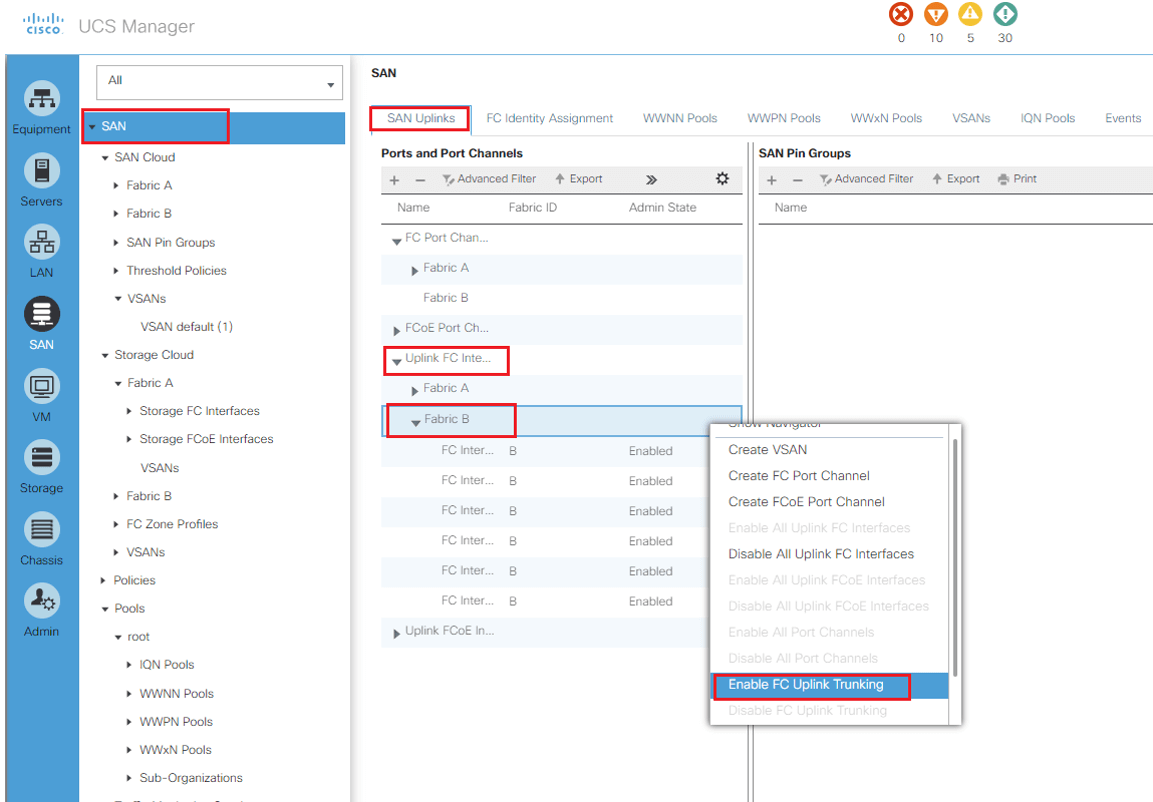This screenshot has height=802, width=1153.
Task: Open the LAN section icon
Action: pos(42,242)
